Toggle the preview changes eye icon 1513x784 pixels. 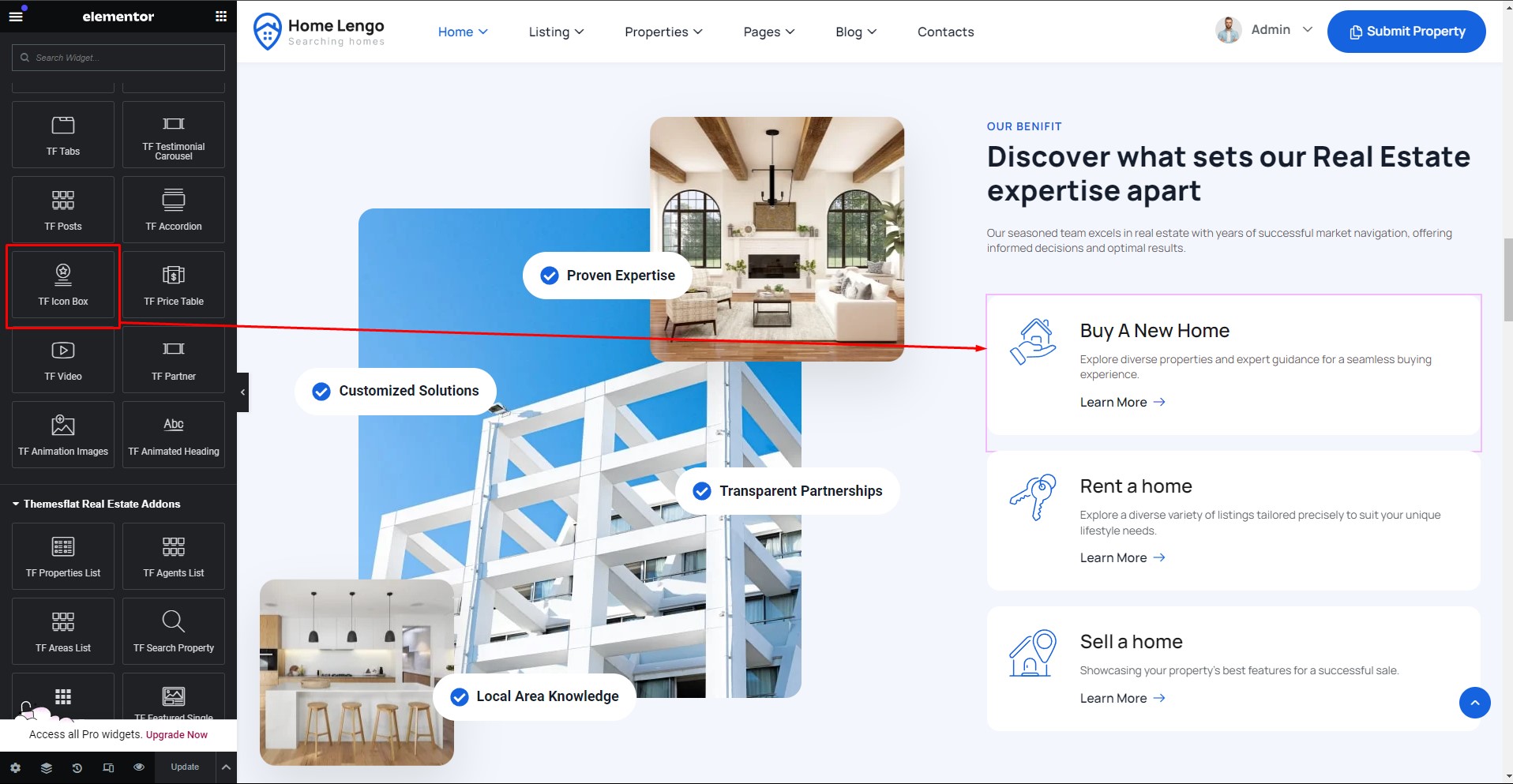point(139,767)
